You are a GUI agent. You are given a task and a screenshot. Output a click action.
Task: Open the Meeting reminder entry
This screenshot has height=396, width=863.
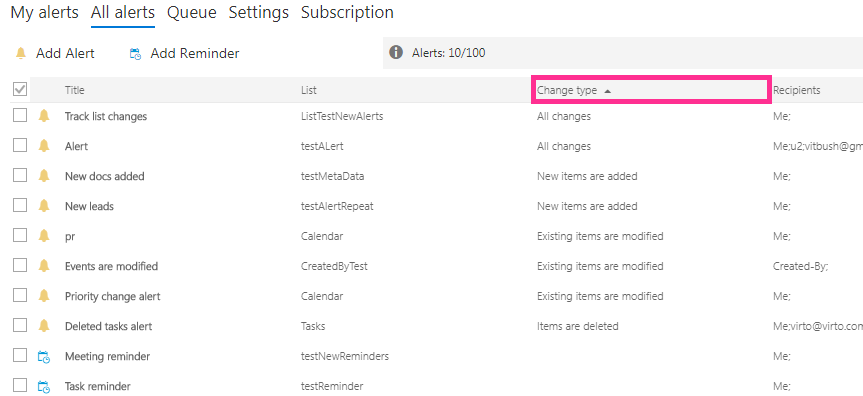107,356
